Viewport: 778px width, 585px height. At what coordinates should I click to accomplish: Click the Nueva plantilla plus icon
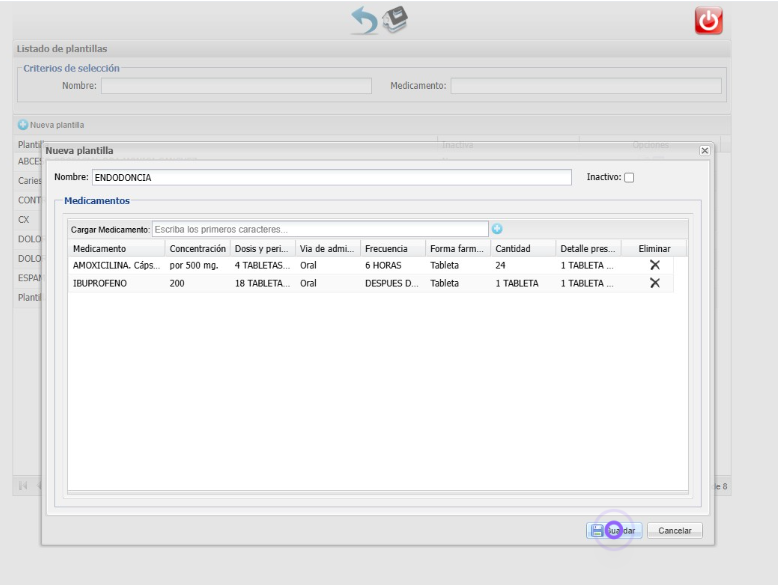[22, 125]
